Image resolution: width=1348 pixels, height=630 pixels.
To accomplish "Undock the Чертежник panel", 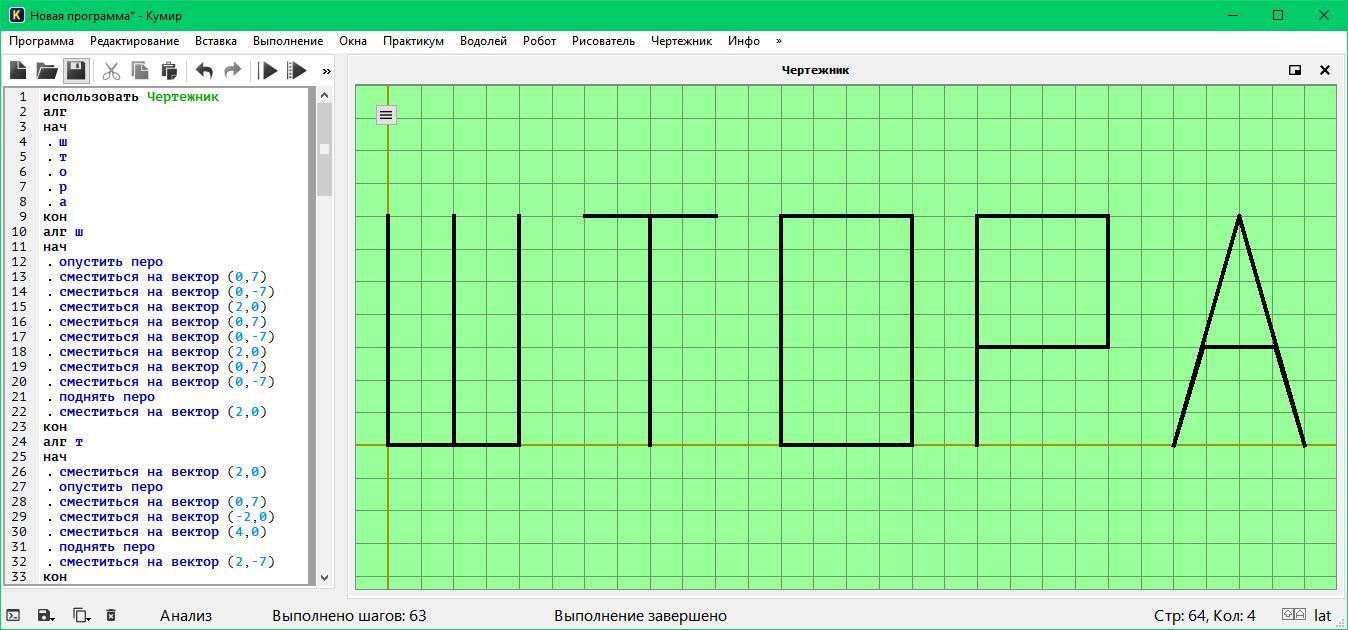I will [x=1295, y=70].
